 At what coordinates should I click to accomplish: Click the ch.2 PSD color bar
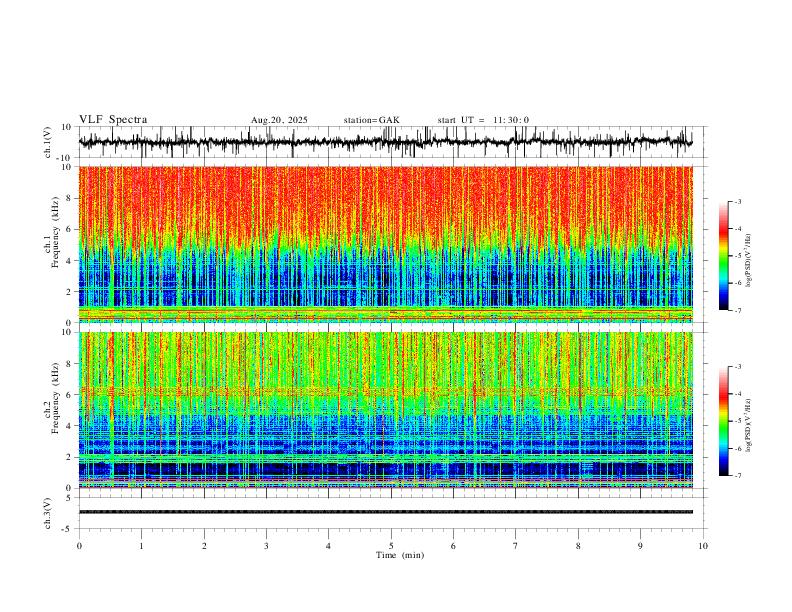coord(723,421)
